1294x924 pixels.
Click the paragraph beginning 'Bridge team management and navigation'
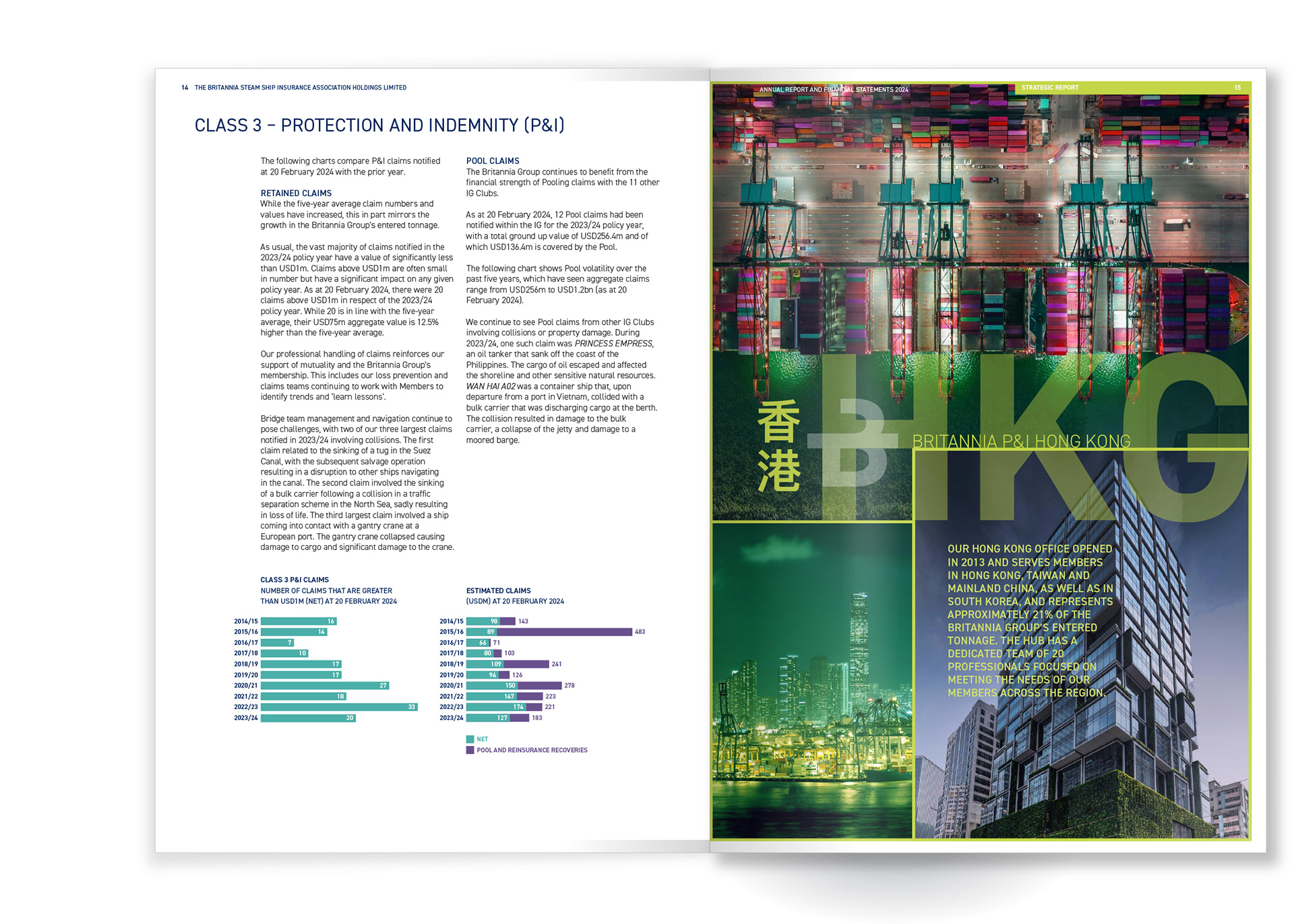357,483
